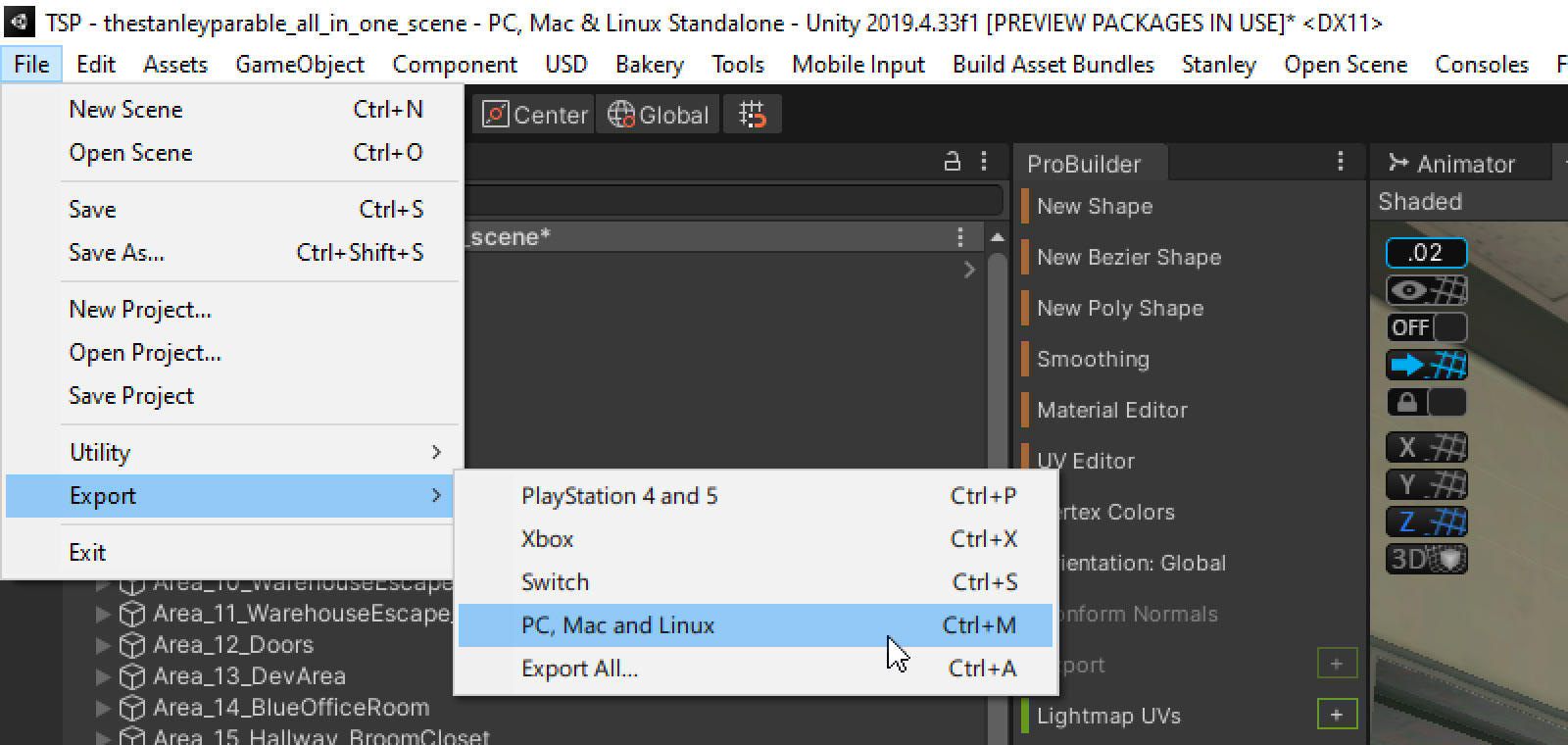Open the Export submenu arrow

coord(436,495)
